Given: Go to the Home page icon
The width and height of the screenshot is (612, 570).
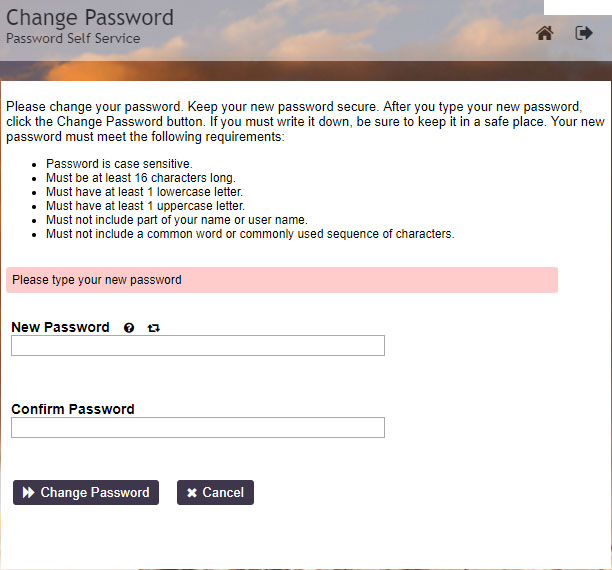Looking at the screenshot, I should click(x=544, y=33).
